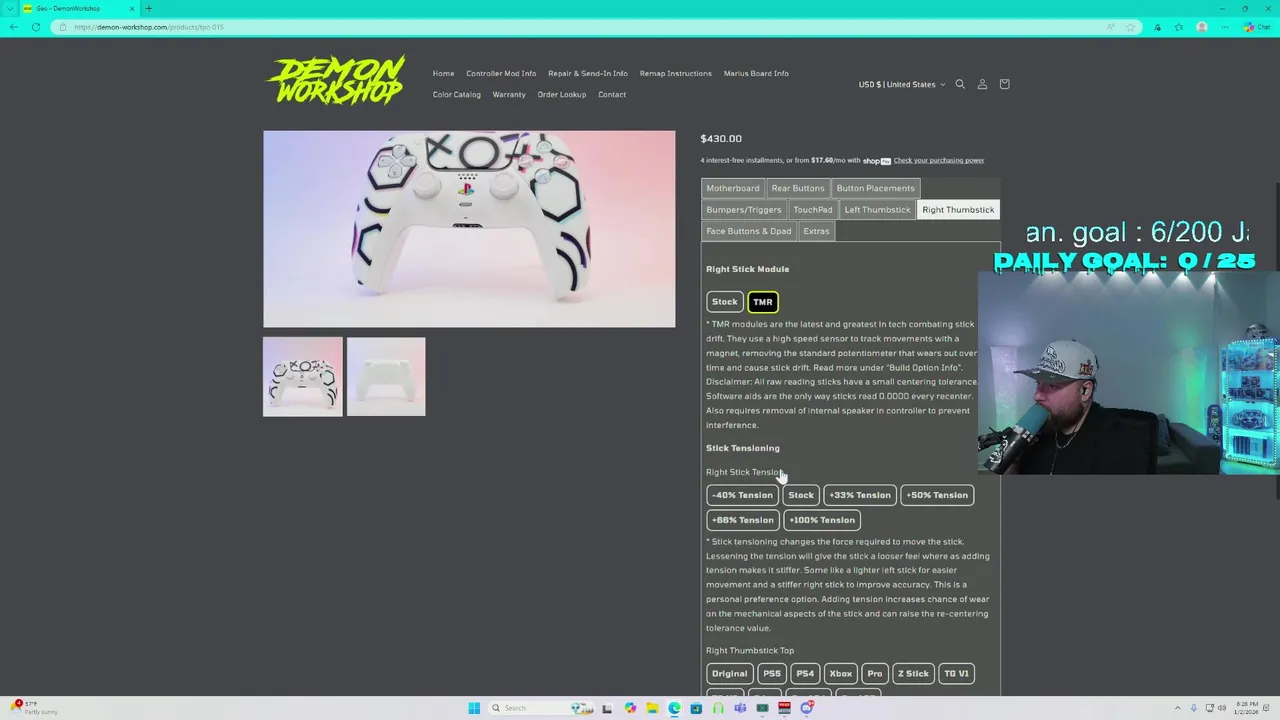The image size is (1280, 720).
Task: Open File Explorer from the taskbar
Action: pyautogui.click(x=652, y=708)
